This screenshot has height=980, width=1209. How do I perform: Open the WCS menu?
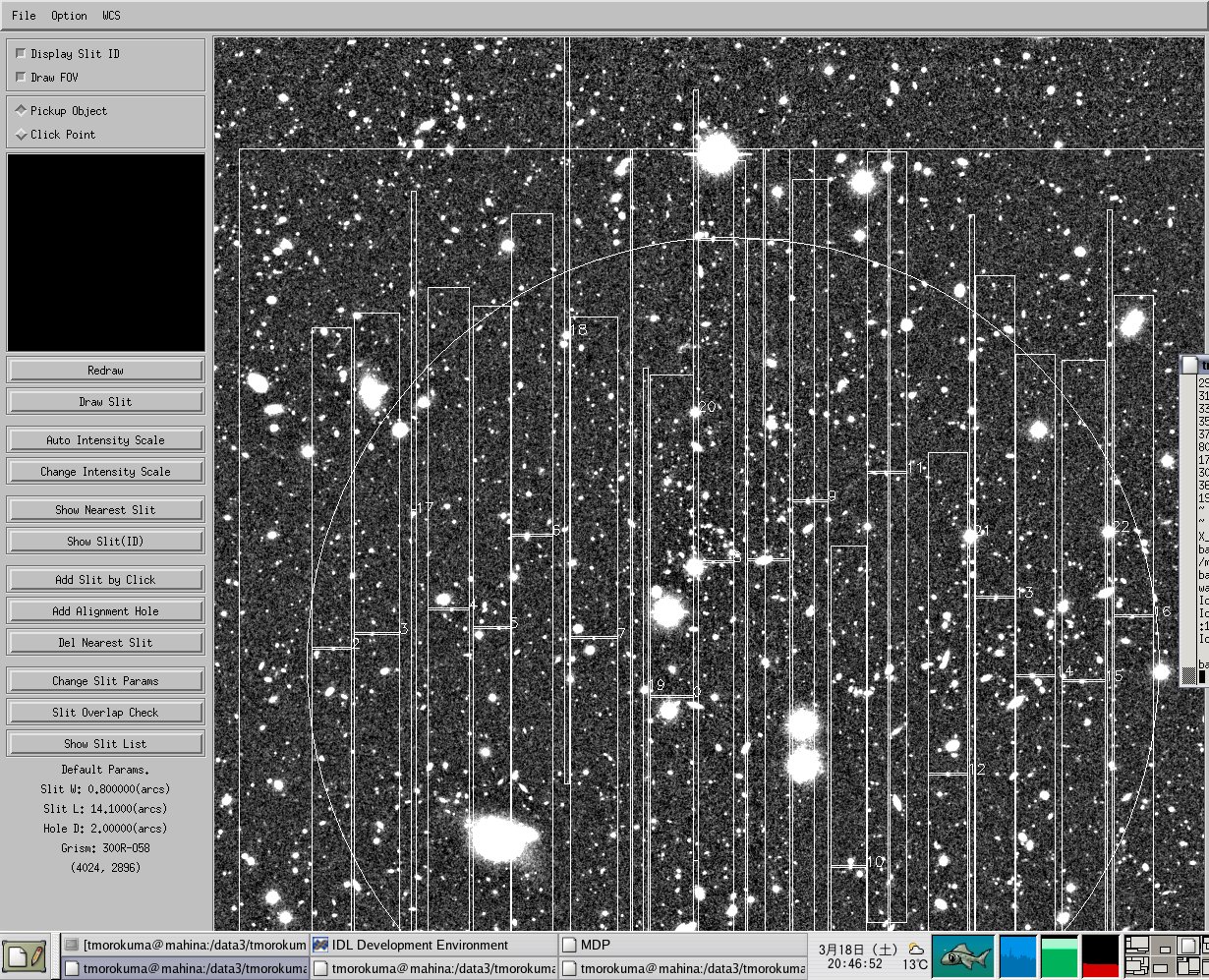point(111,16)
